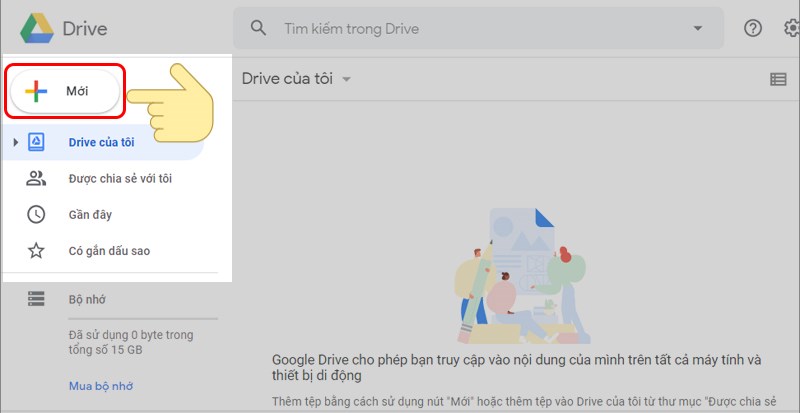Open Drive của tôi header dropdown
Image resolution: width=800 pixels, height=413 pixels.
346,79
